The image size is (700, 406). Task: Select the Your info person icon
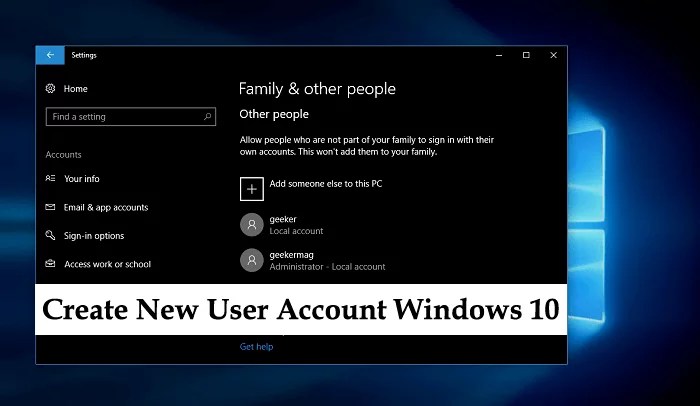[x=50, y=178]
